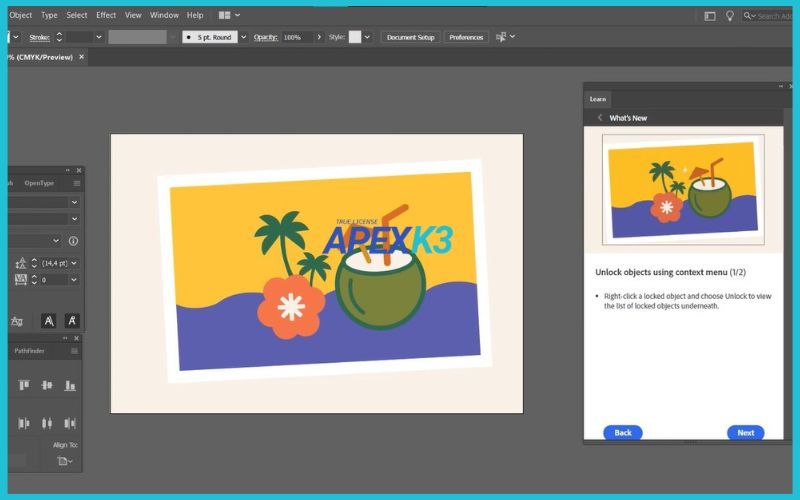
Task: Expand the brush definition 5 pt. Round dropdown
Action: (x=244, y=37)
